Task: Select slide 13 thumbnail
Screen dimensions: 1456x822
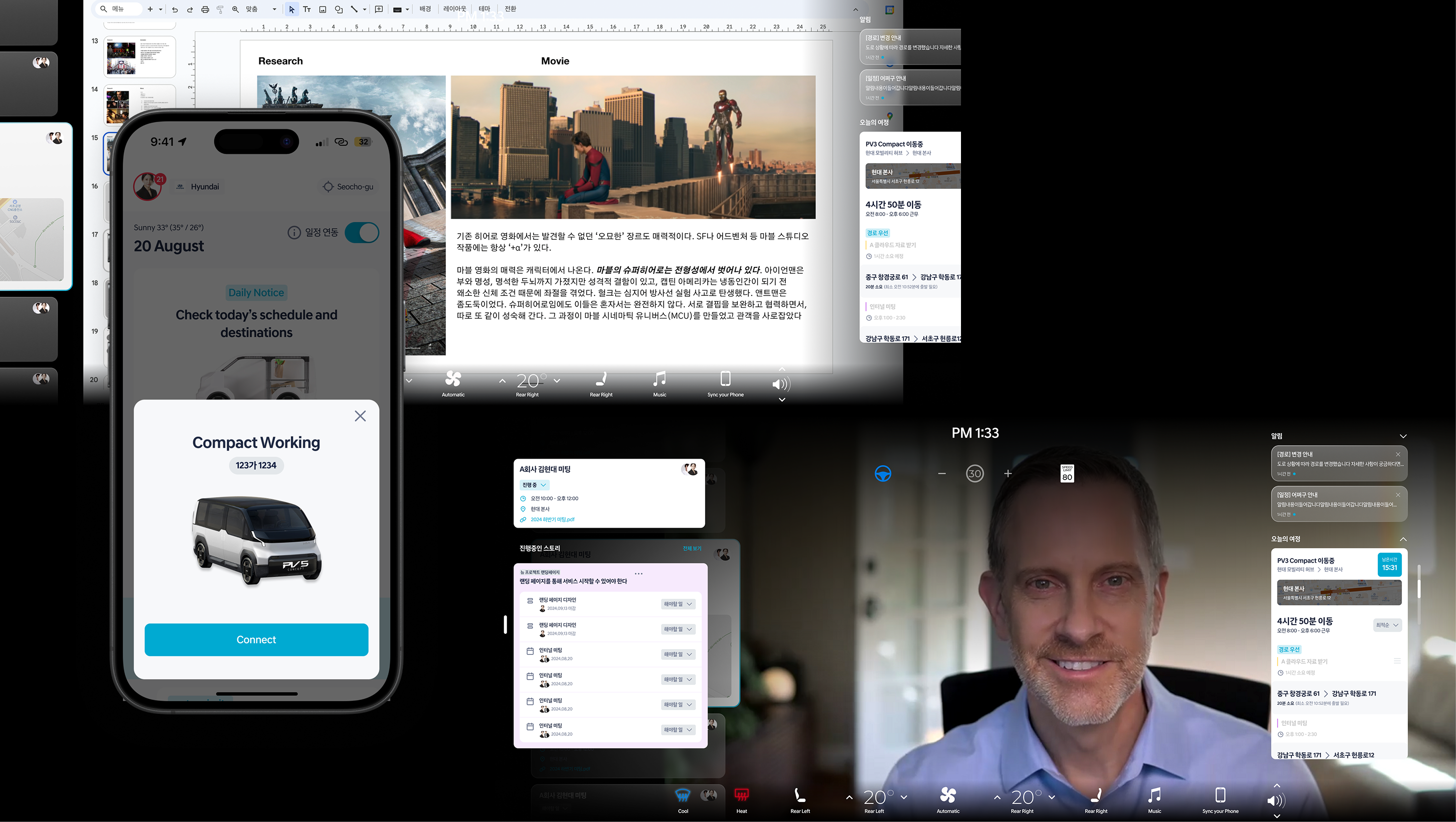Action: [140, 57]
